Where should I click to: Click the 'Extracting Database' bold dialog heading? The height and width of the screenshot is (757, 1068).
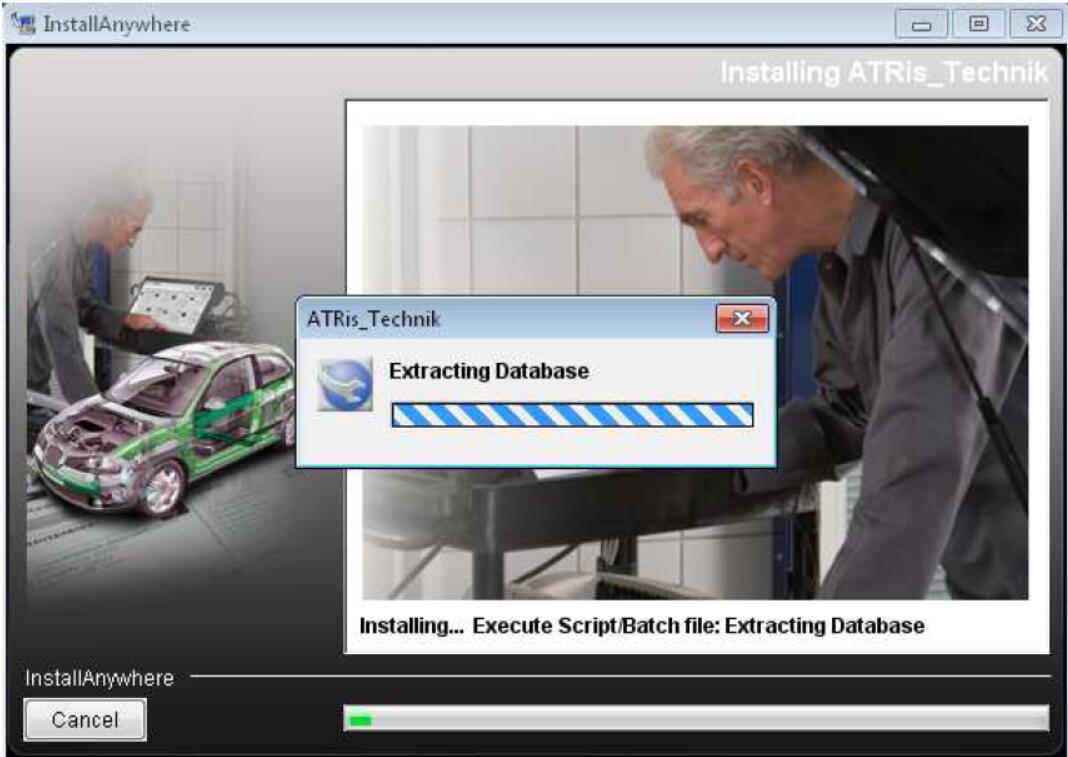click(x=488, y=371)
